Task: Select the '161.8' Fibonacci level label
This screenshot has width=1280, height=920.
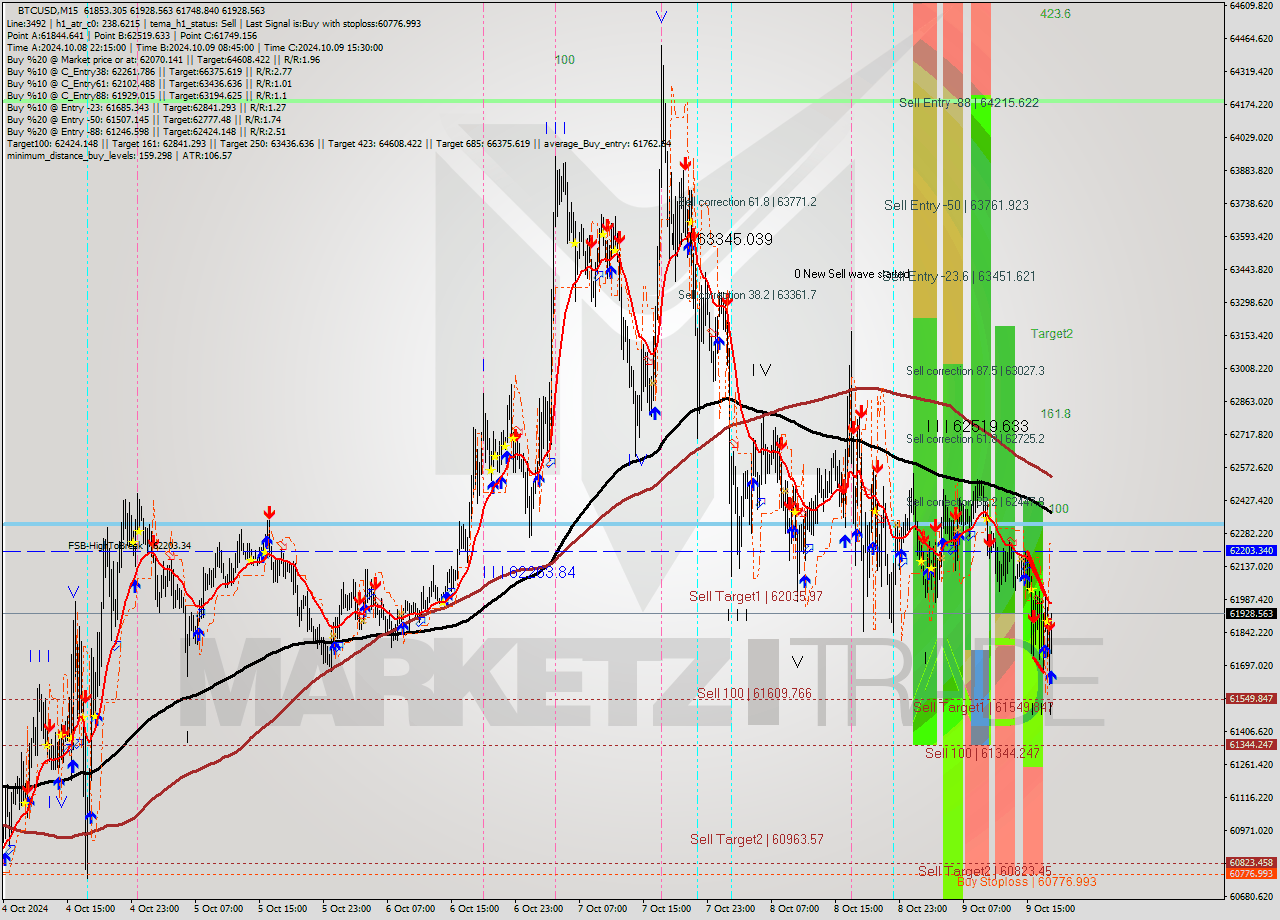Action: [1055, 413]
